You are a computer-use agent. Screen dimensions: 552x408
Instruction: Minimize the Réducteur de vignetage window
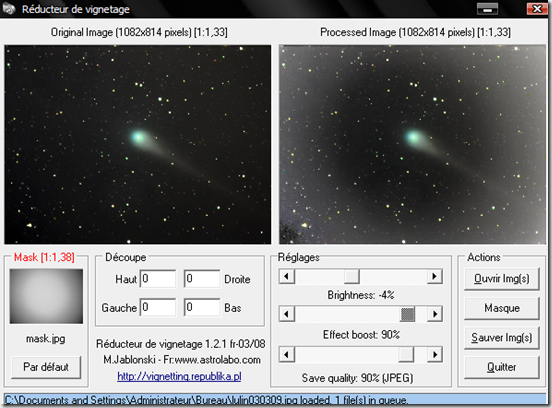coord(487,9)
